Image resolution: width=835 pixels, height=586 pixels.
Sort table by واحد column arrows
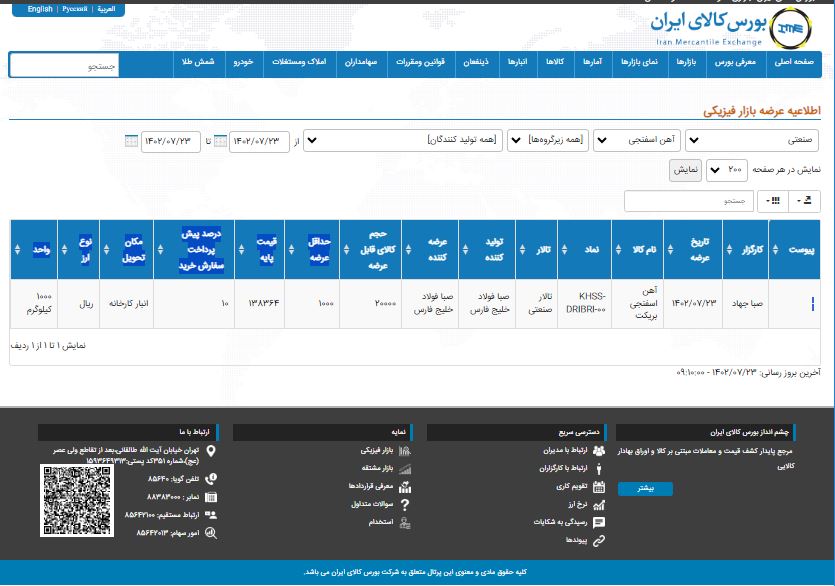pos(18,249)
